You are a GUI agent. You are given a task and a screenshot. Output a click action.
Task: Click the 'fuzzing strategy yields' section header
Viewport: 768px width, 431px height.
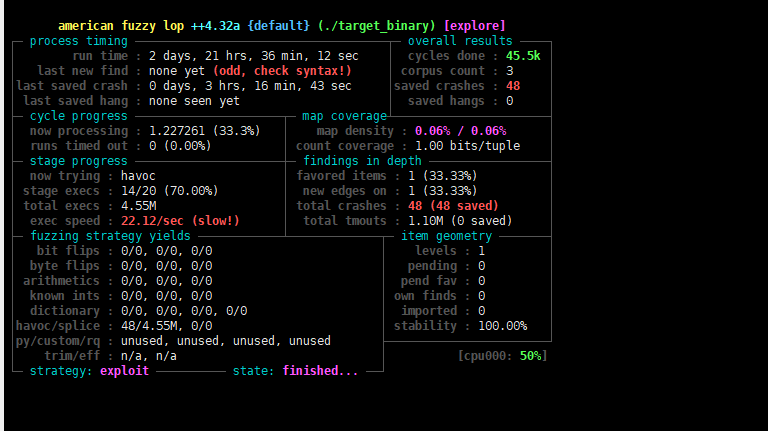(x=110, y=236)
